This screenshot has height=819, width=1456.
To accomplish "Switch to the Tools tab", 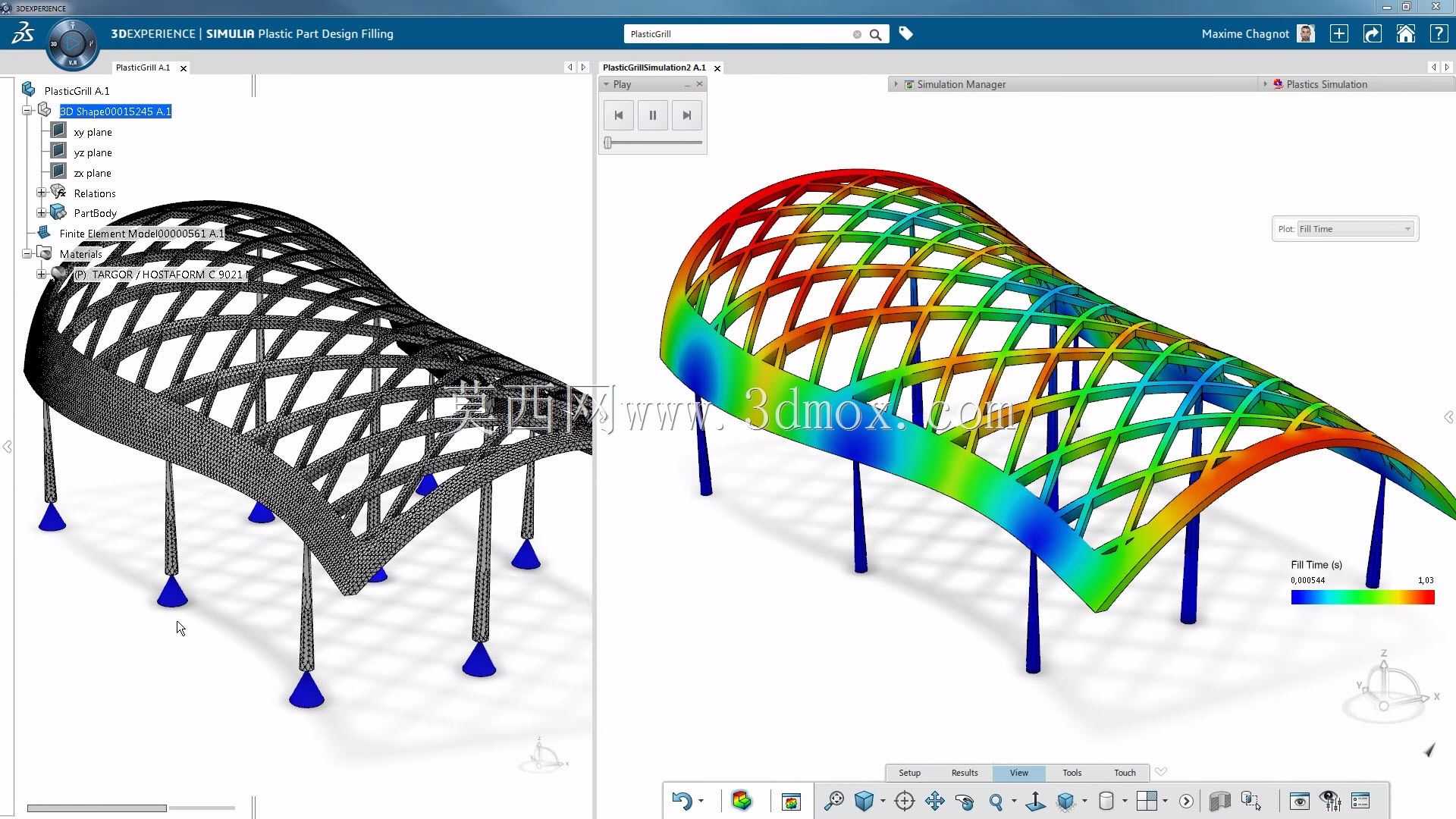I will click(1072, 773).
